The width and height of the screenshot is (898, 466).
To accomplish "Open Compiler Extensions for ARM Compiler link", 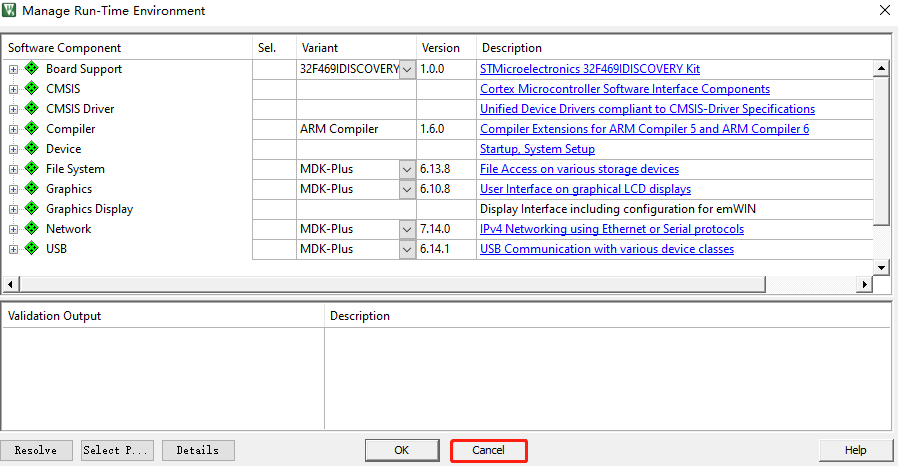I will 644,129.
